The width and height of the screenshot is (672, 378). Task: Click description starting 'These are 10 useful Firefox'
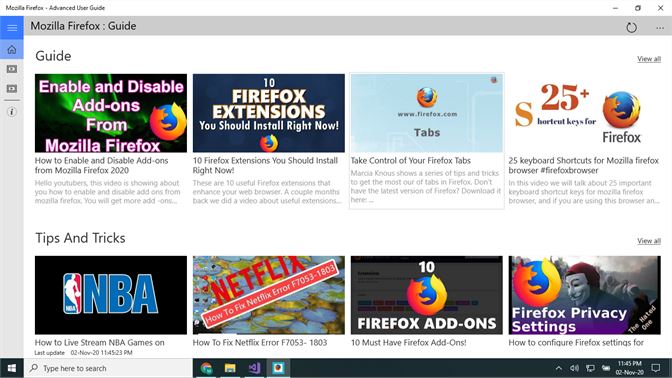click(267, 192)
